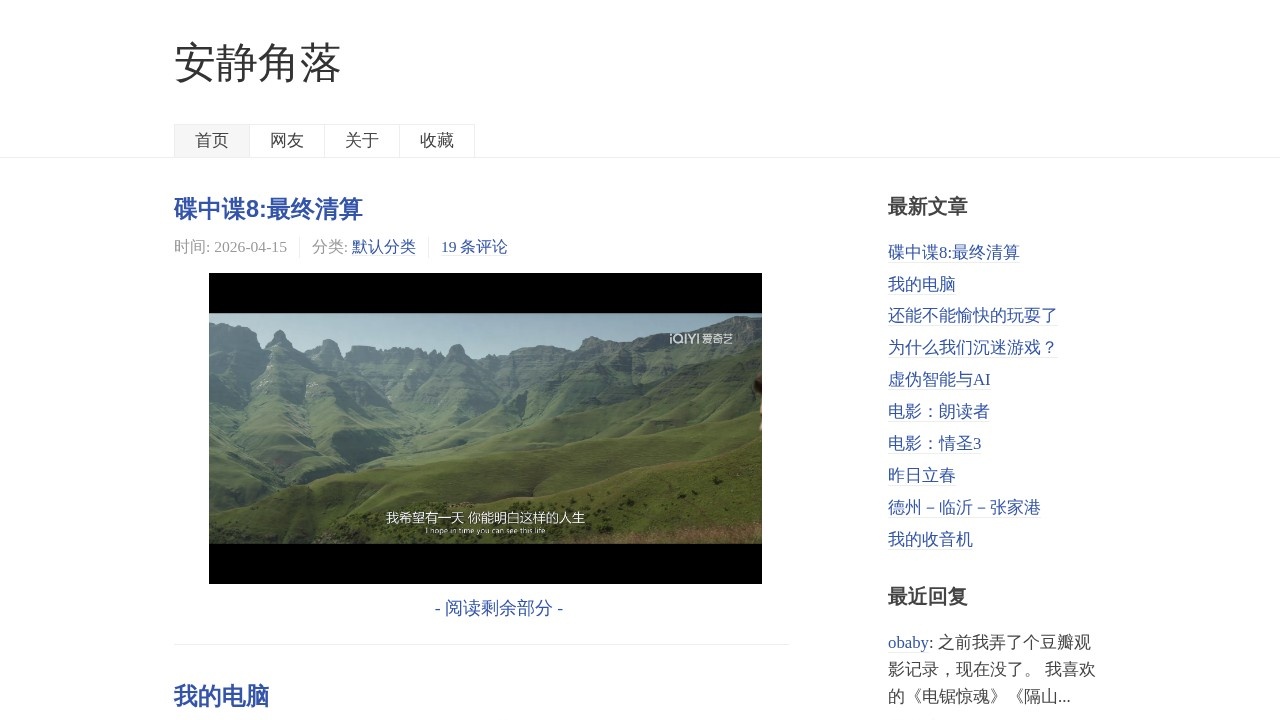
Task: Click the movie screenshot thumbnail image
Action: 485,428
